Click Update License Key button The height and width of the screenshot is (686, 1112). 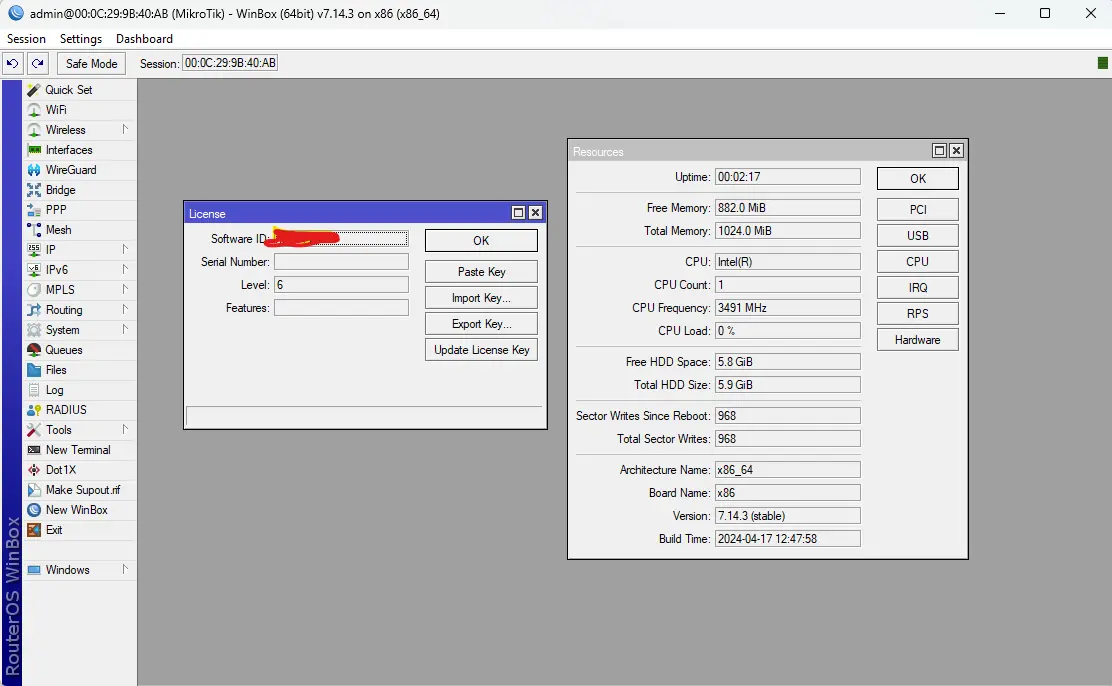(x=481, y=350)
